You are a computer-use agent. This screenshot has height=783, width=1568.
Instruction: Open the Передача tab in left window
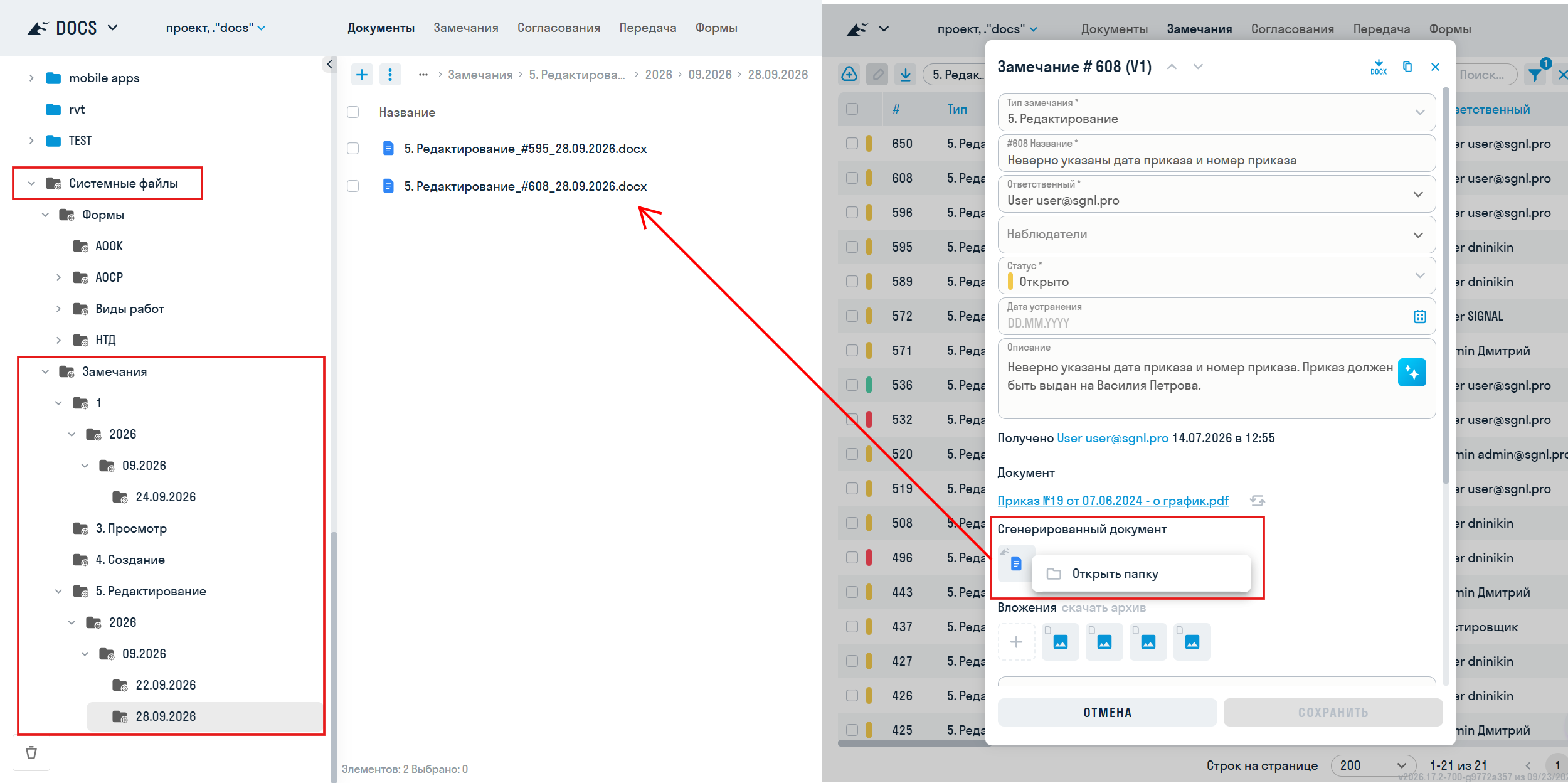[647, 28]
